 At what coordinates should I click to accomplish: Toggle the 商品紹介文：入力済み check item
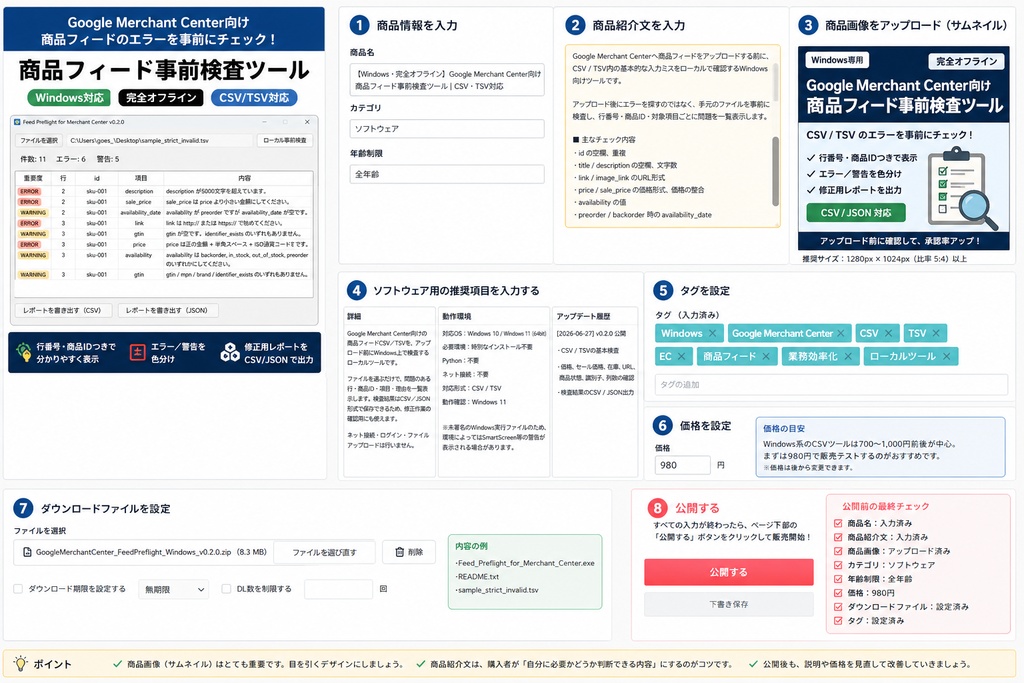(838, 537)
